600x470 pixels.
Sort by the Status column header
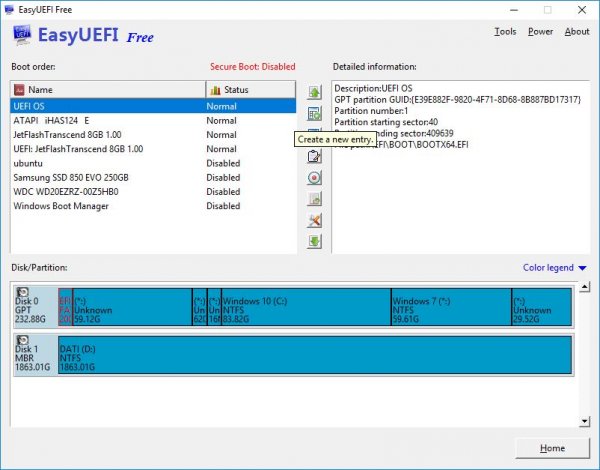(251, 90)
